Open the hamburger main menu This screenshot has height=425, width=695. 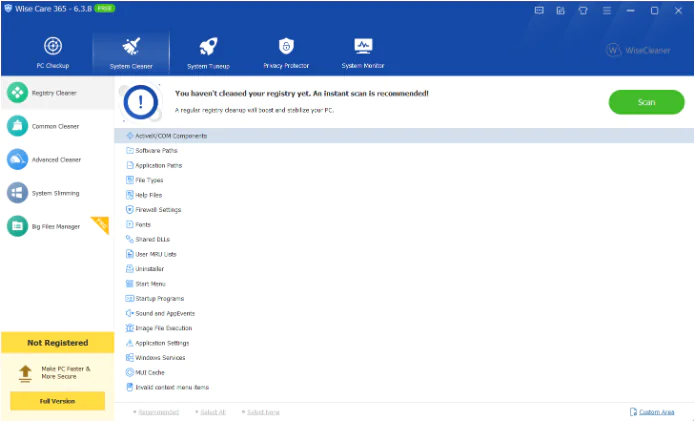[x=606, y=10]
